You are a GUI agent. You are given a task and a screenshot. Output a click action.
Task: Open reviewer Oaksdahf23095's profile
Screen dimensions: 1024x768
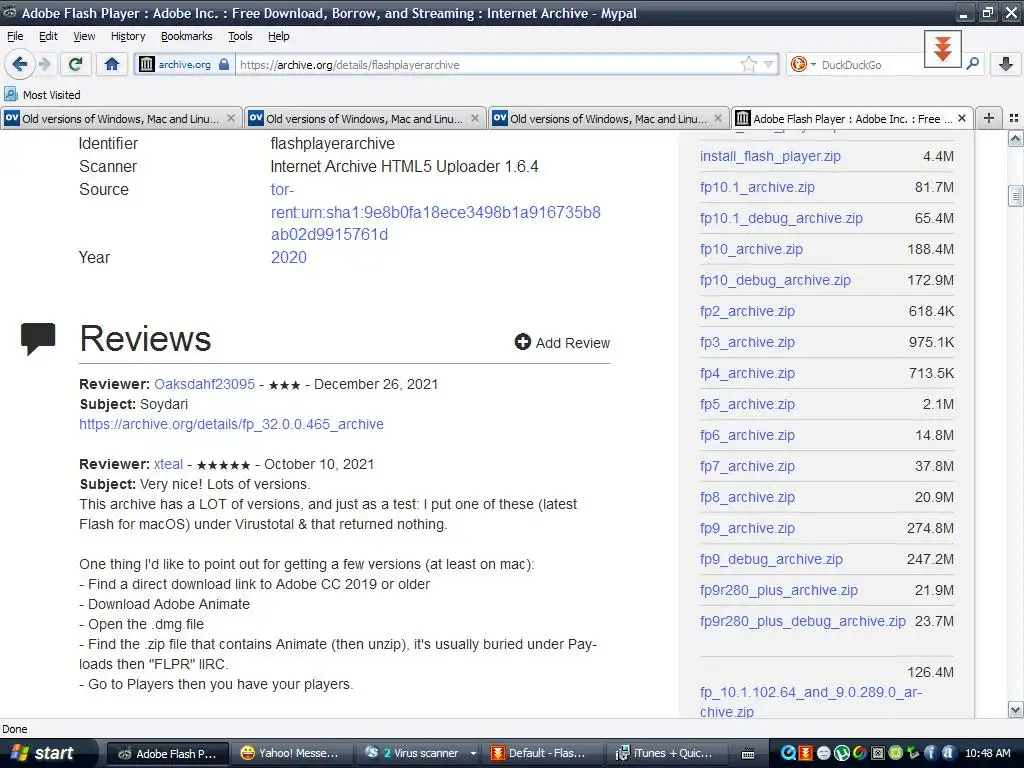(204, 384)
